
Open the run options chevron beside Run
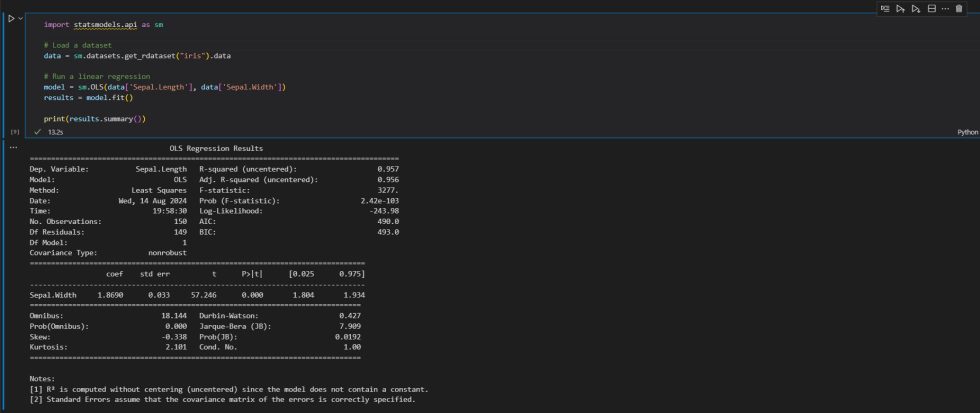pos(22,18)
